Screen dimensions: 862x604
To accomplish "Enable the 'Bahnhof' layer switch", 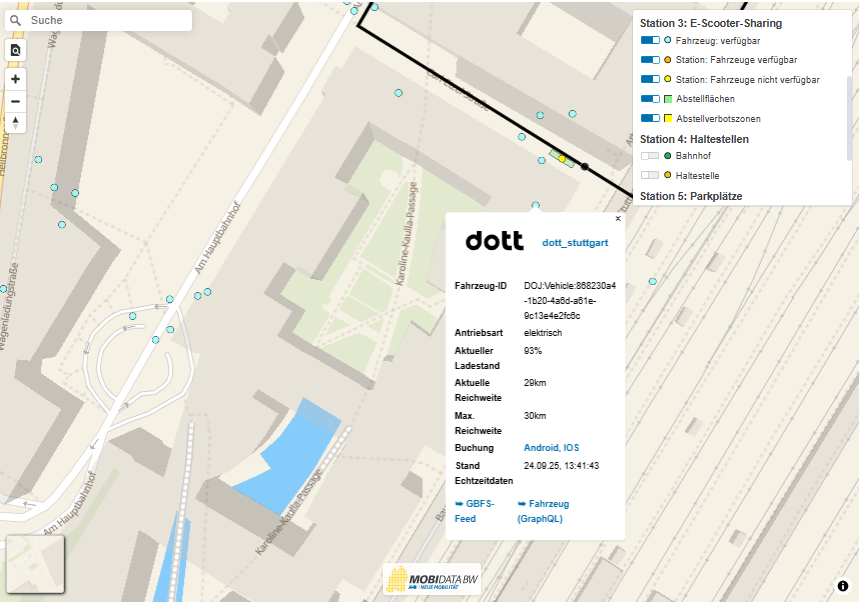I will point(650,157).
